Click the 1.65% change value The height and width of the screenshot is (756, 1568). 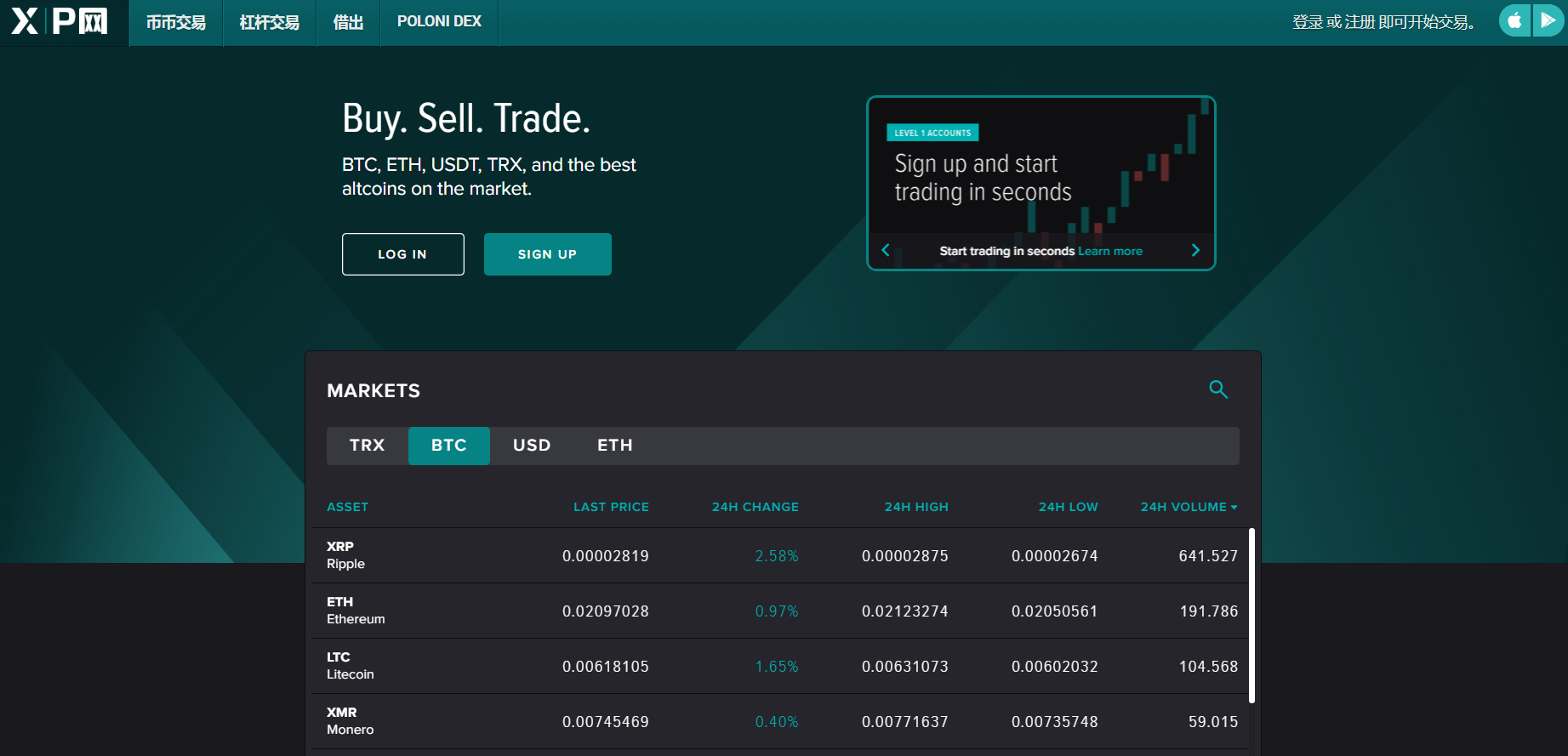[777, 667]
